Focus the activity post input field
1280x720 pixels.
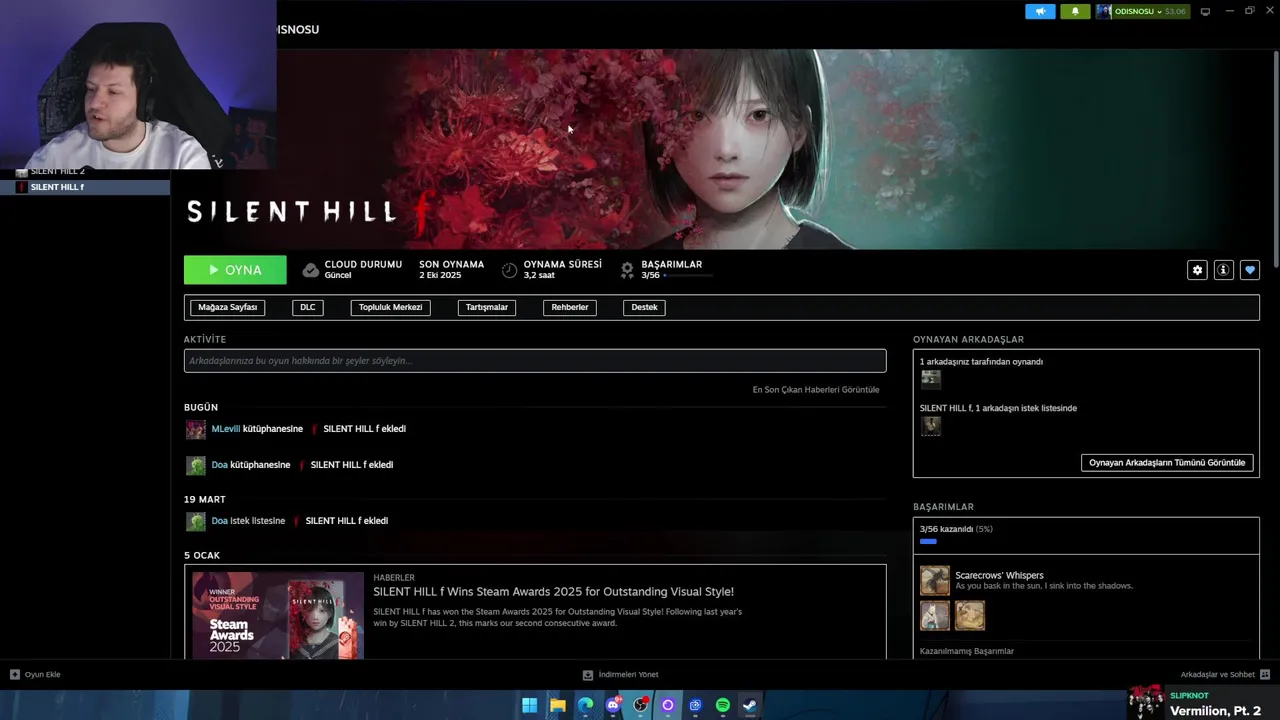click(535, 361)
